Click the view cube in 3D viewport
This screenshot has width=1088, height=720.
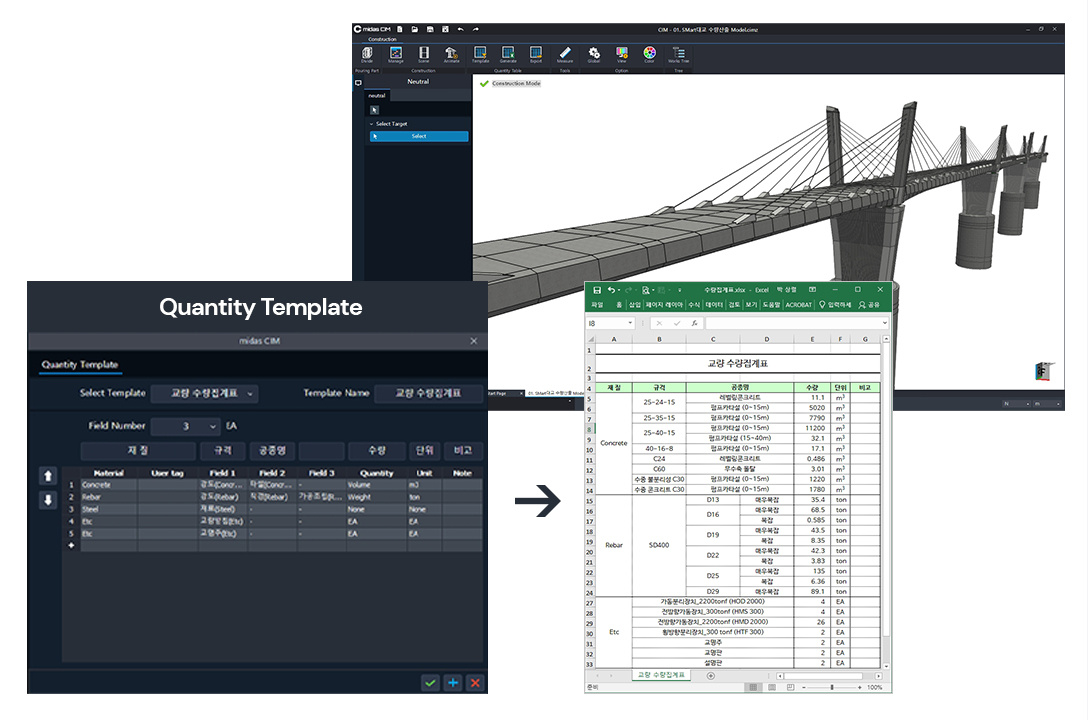(x=1044, y=371)
